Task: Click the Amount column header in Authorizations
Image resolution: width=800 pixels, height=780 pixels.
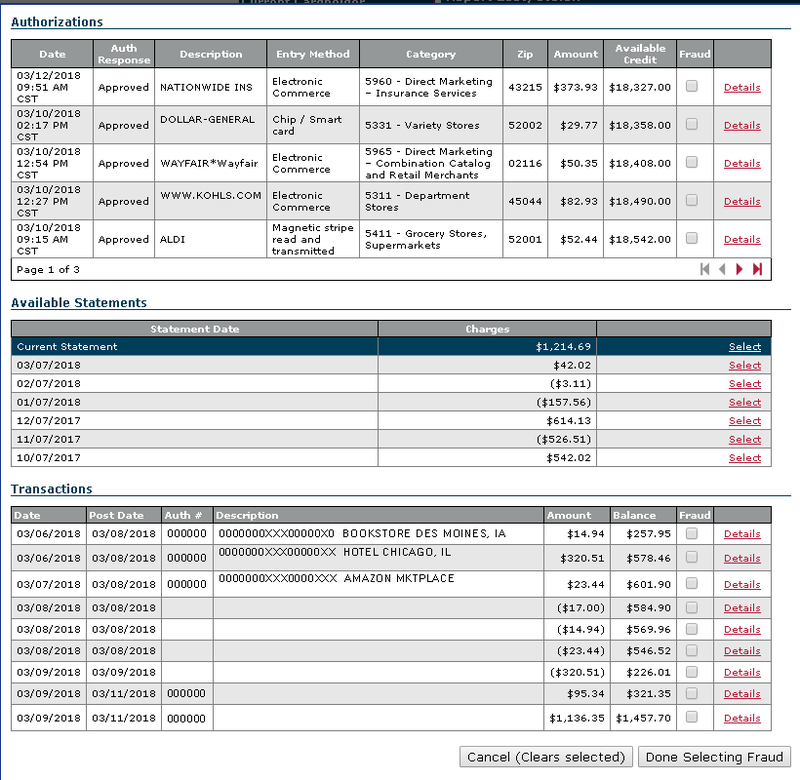Action: pyautogui.click(x=575, y=54)
